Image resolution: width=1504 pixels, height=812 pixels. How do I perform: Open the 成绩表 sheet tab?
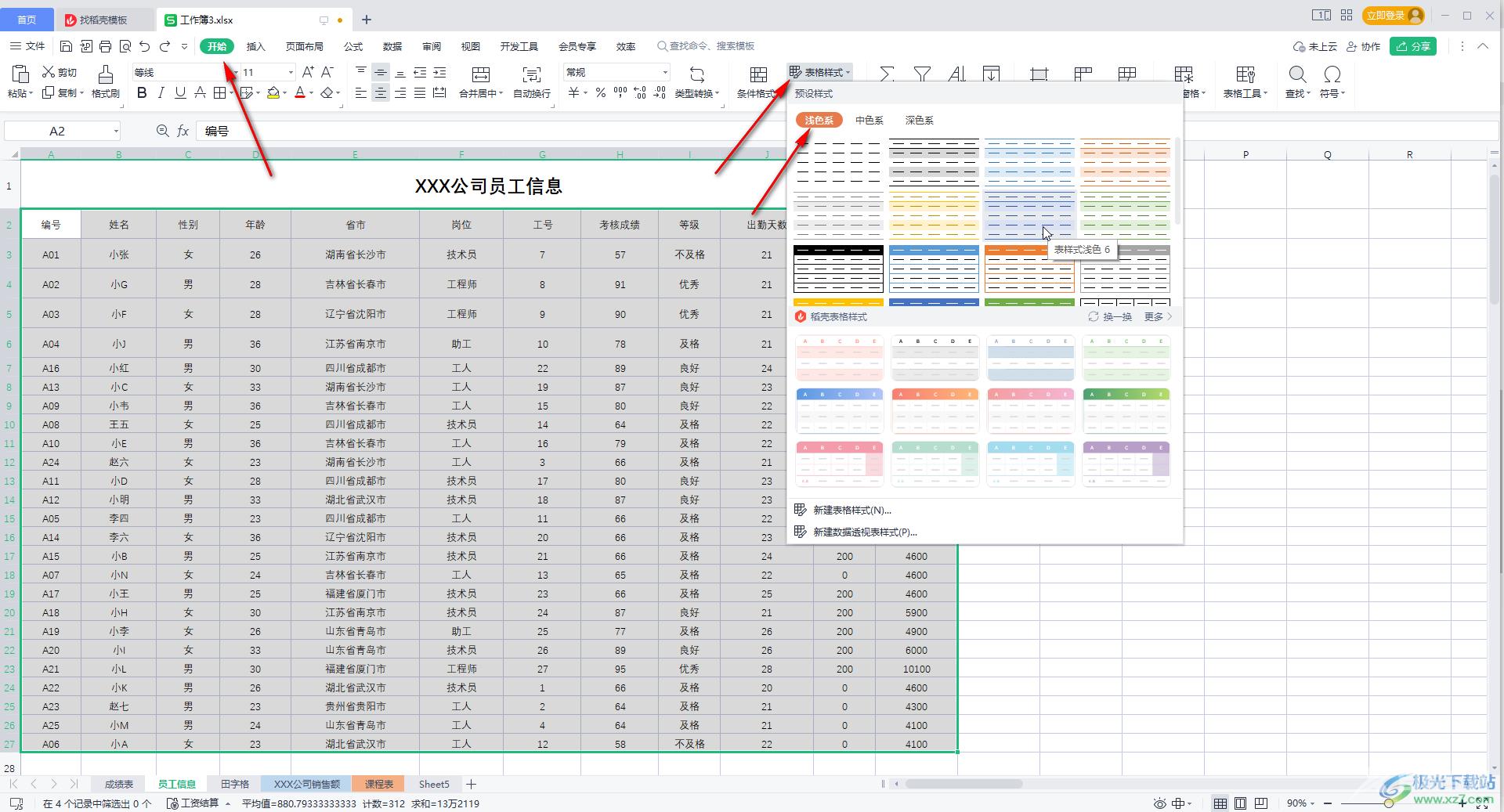tap(119, 784)
